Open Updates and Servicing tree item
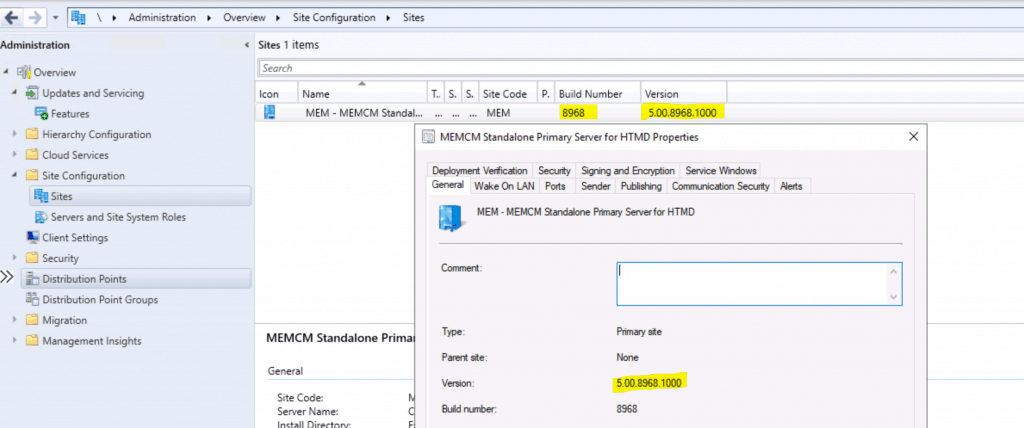Screen dimensions: 1024x428 93,93
